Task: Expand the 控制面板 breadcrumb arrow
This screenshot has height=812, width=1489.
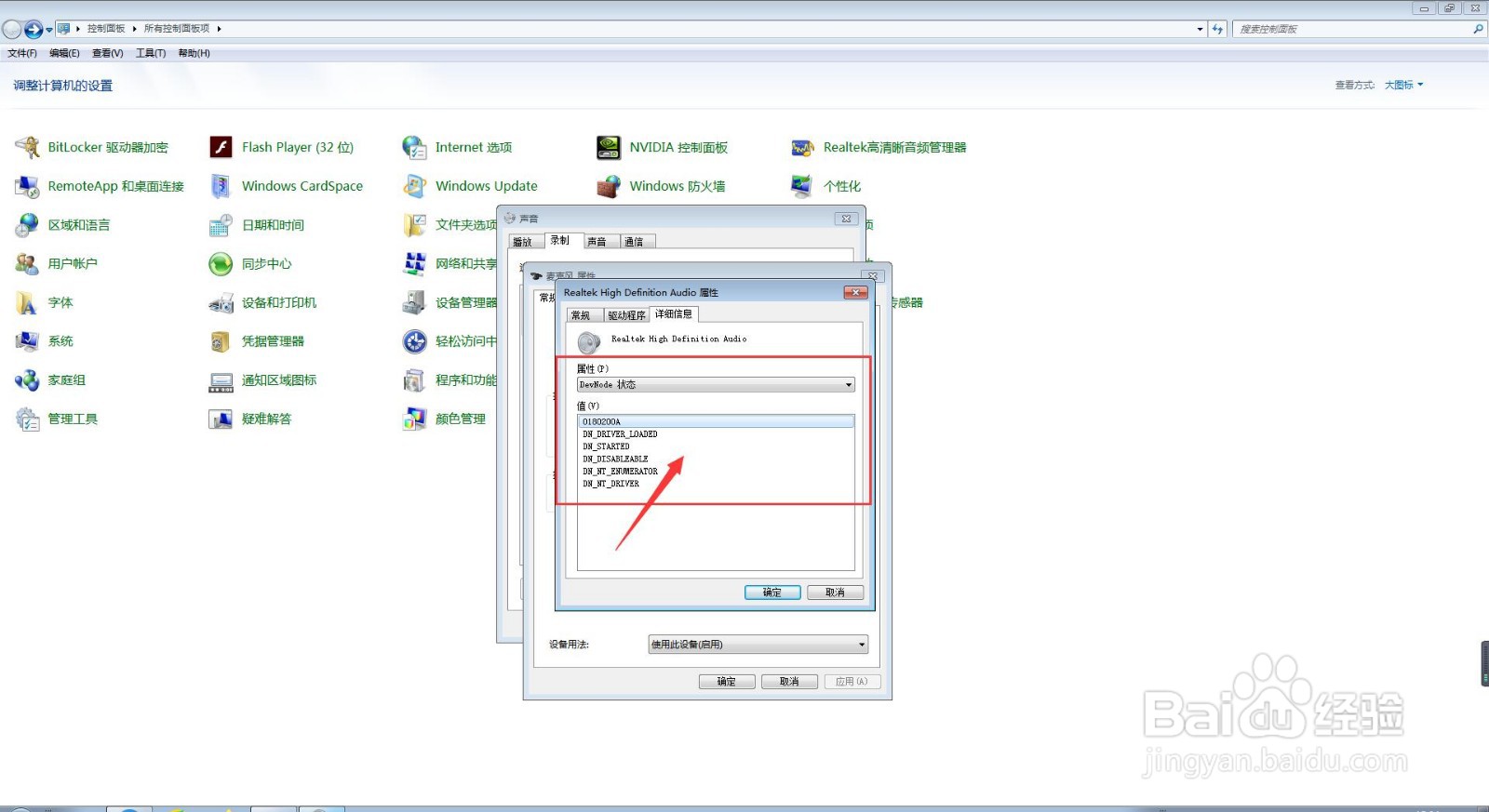Action: pyautogui.click(x=134, y=29)
